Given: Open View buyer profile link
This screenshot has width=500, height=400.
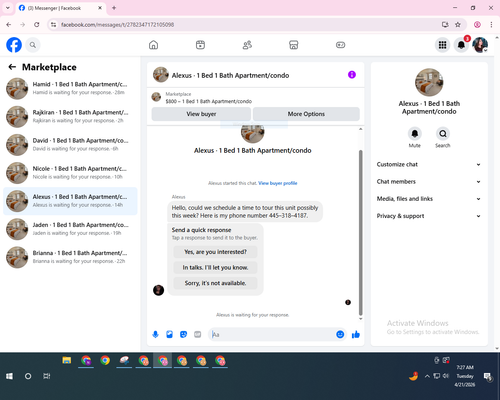Looking at the screenshot, I should pyautogui.click(x=278, y=183).
